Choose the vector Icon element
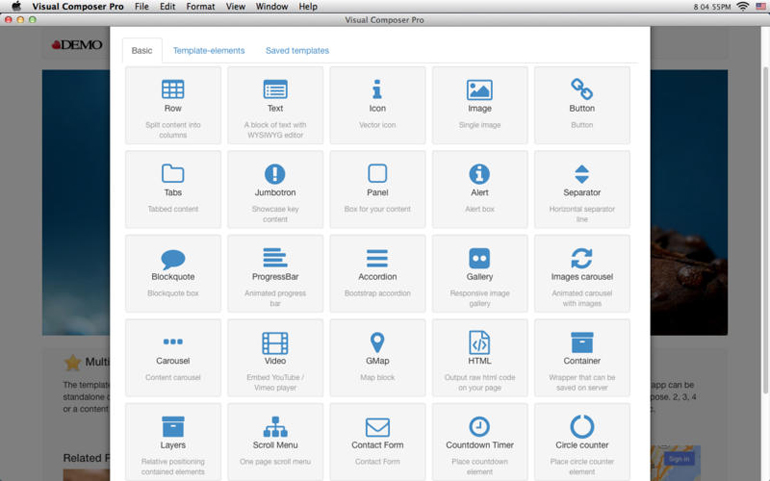This screenshot has width=770, height=481. (377, 89)
